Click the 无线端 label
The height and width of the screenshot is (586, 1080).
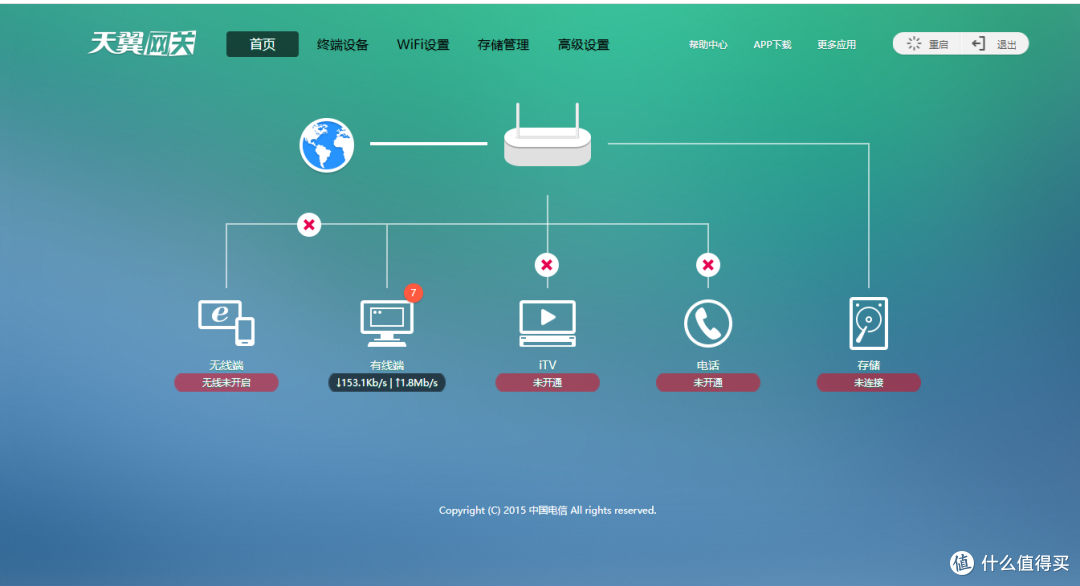coord(227,365)
